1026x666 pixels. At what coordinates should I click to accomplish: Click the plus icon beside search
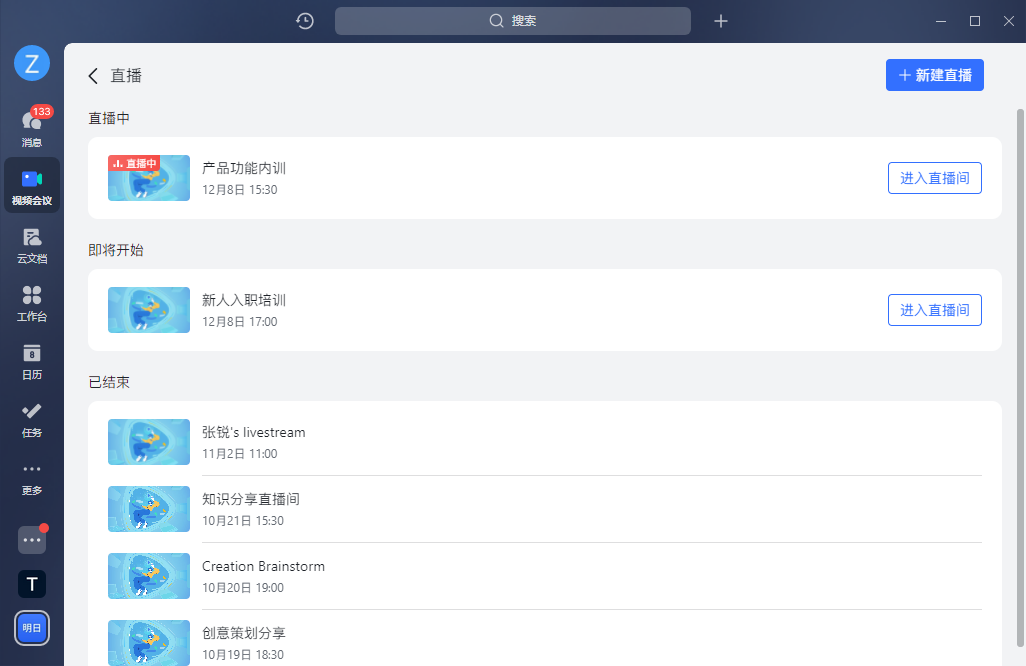pyautogui.click(x=721, y=21)
